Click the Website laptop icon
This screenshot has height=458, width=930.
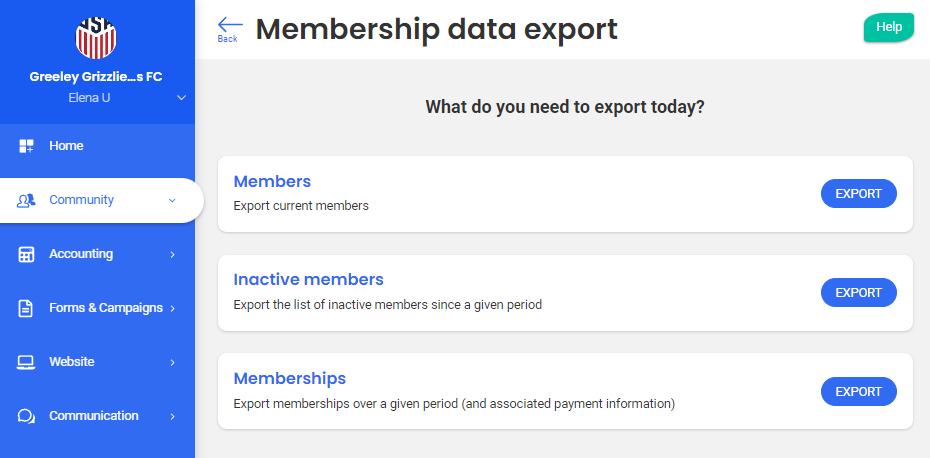coord(27,362)
